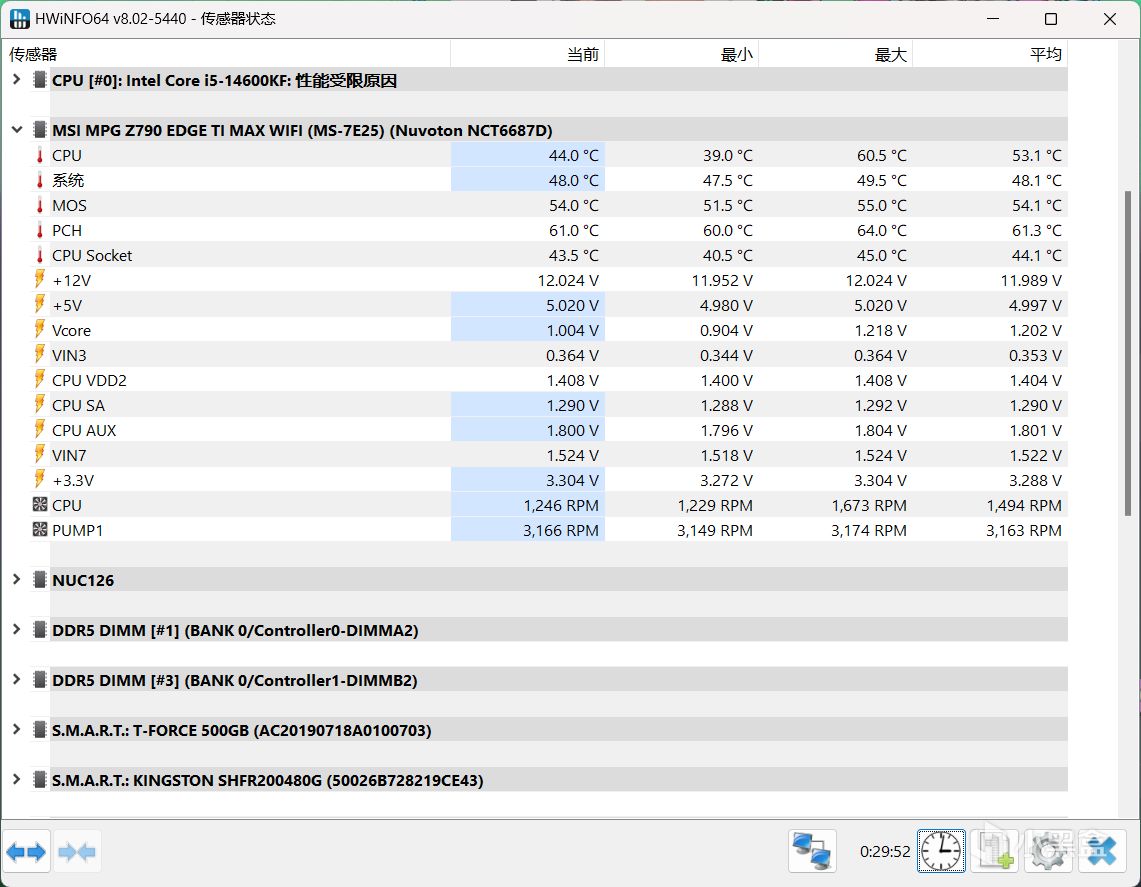Click the +5V average value 4.997 V

(x=1035, y=306)
